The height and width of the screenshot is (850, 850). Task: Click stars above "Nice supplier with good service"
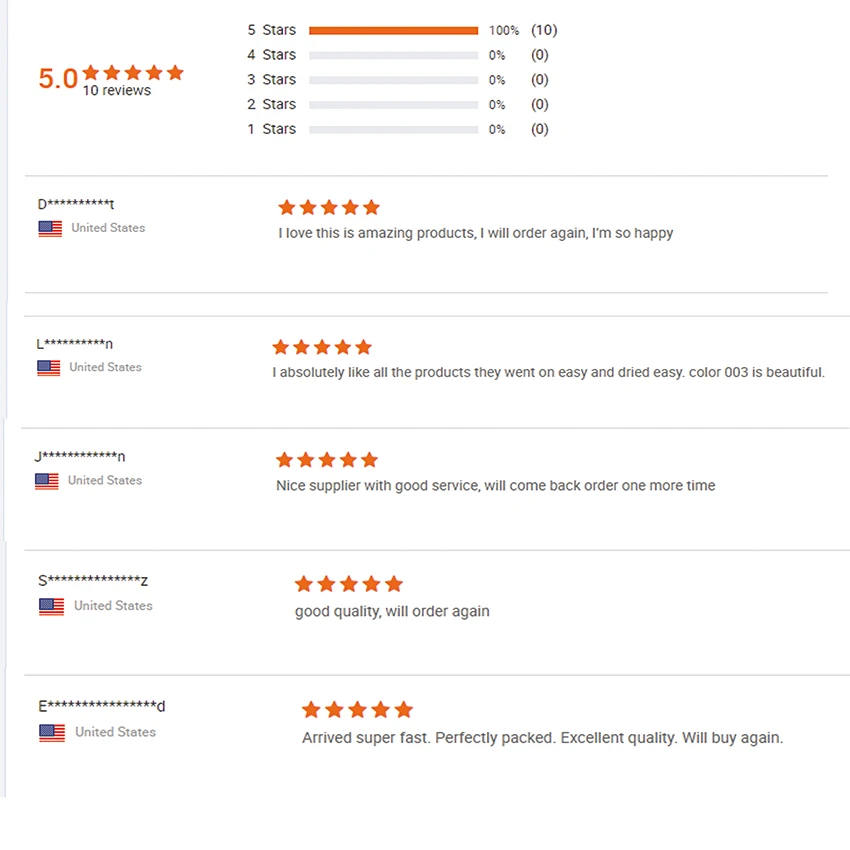[x=327, y=460]
